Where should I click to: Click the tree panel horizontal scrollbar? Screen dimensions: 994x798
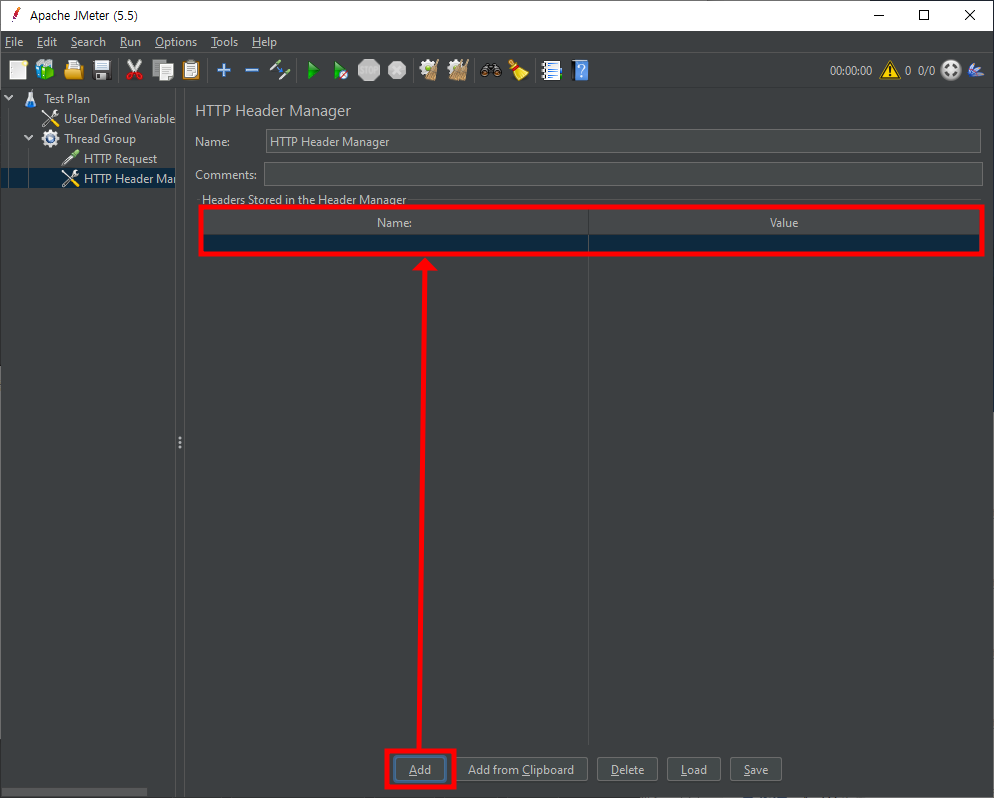click(x=74, y=792)
